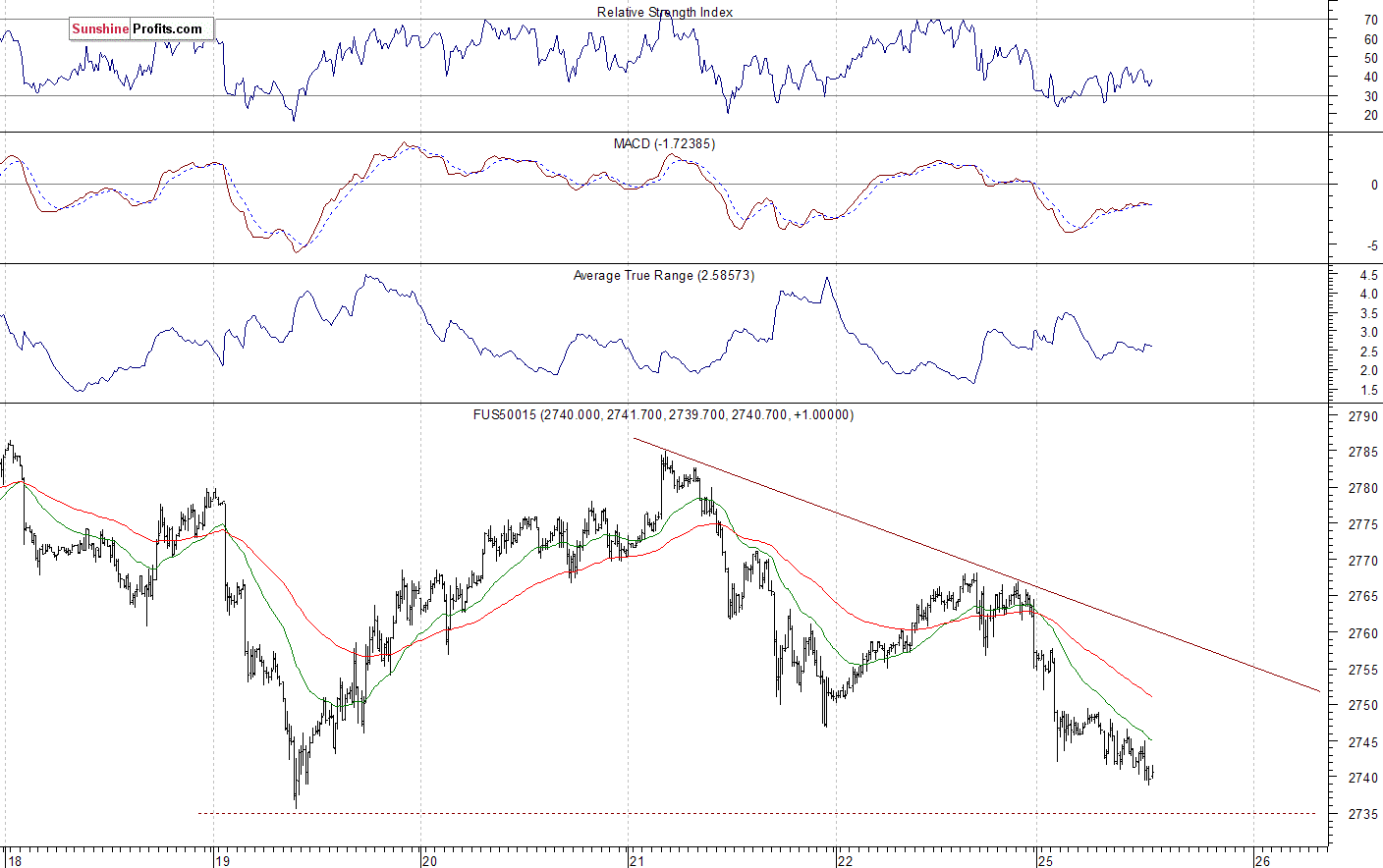
Task: Click date label 19 on time axis
Action: (x=223, y=861)
